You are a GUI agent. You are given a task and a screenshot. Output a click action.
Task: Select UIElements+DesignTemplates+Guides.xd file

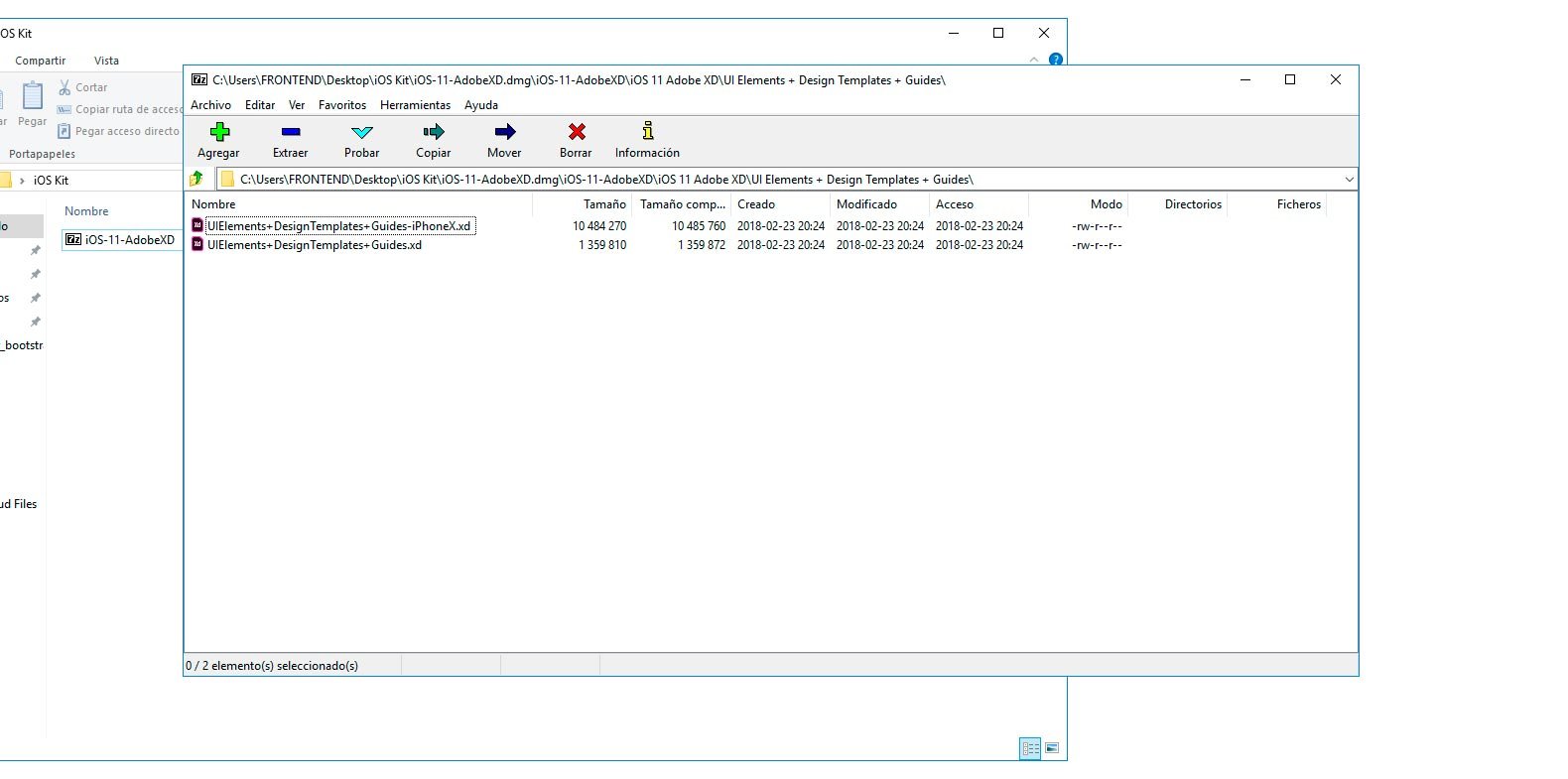point(314,245)
